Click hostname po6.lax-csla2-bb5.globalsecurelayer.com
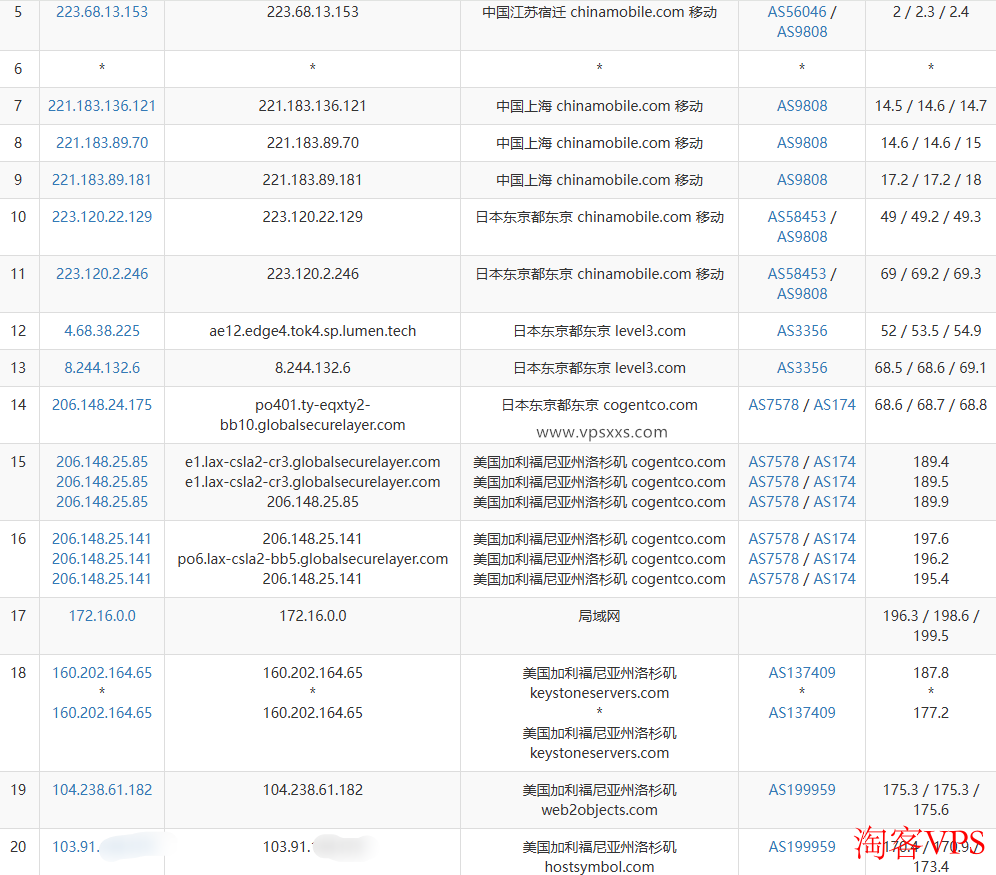 tap(313, 559)
